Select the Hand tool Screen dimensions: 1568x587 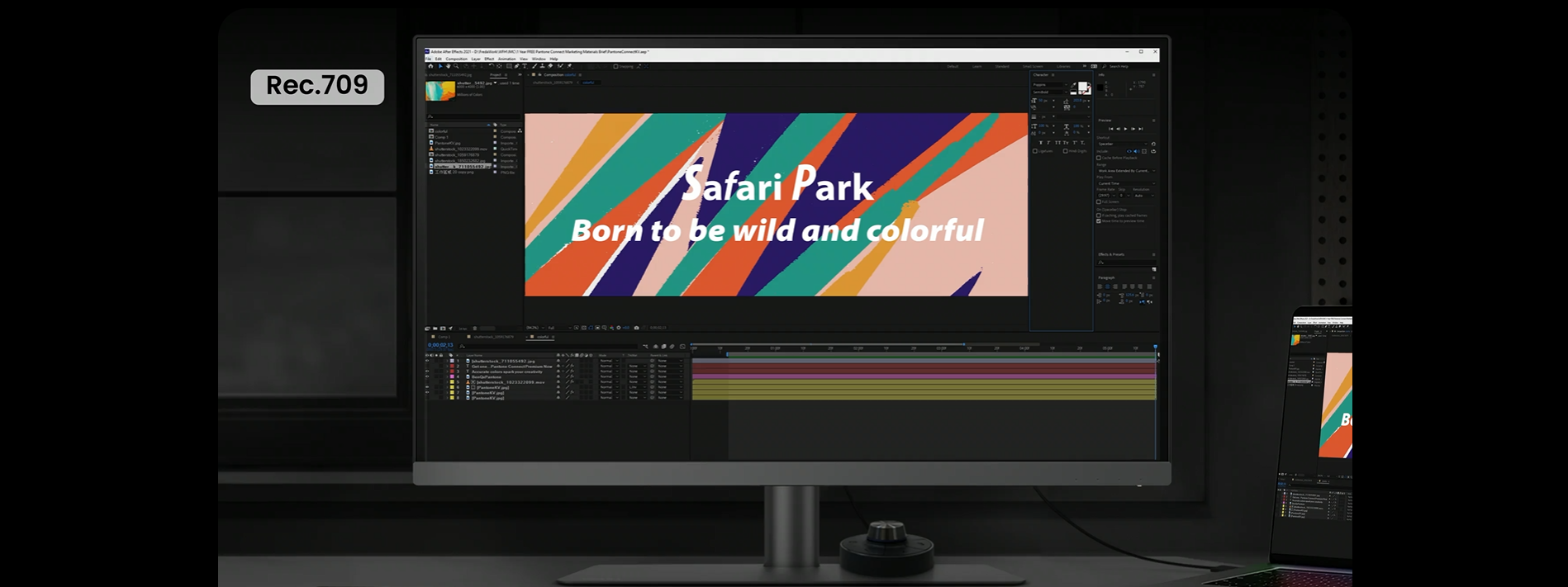449,66
